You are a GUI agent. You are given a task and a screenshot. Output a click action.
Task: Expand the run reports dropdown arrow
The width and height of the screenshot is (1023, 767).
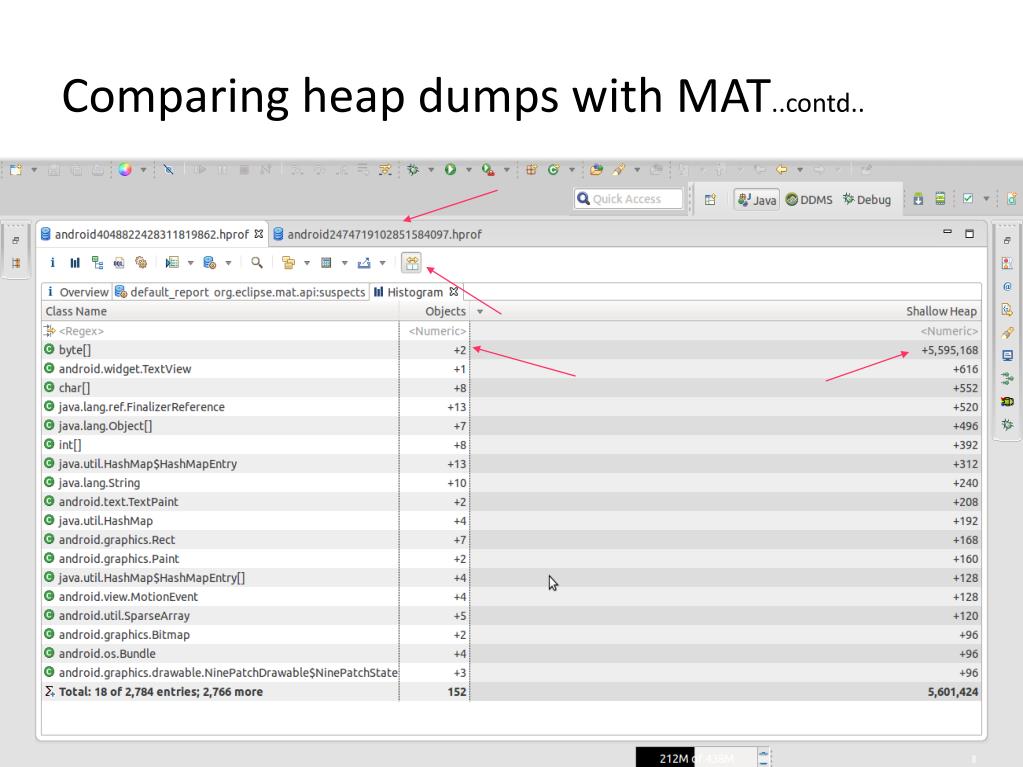(x=191, y=263)
